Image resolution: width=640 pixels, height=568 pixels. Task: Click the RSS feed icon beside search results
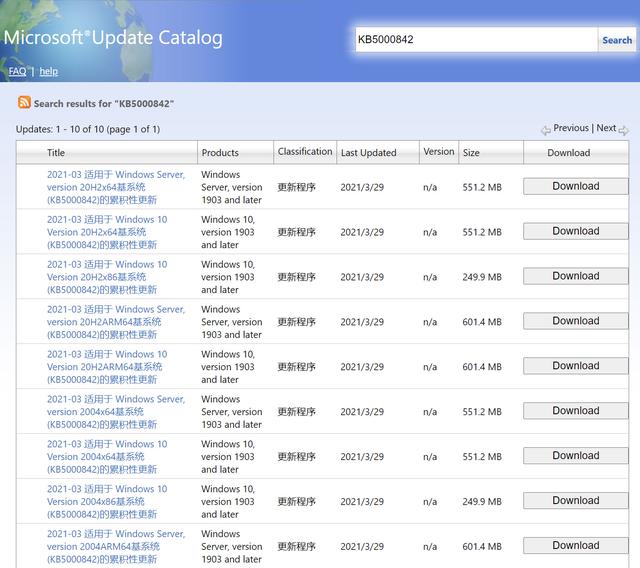pyautogui.click(x=24, y=103)
